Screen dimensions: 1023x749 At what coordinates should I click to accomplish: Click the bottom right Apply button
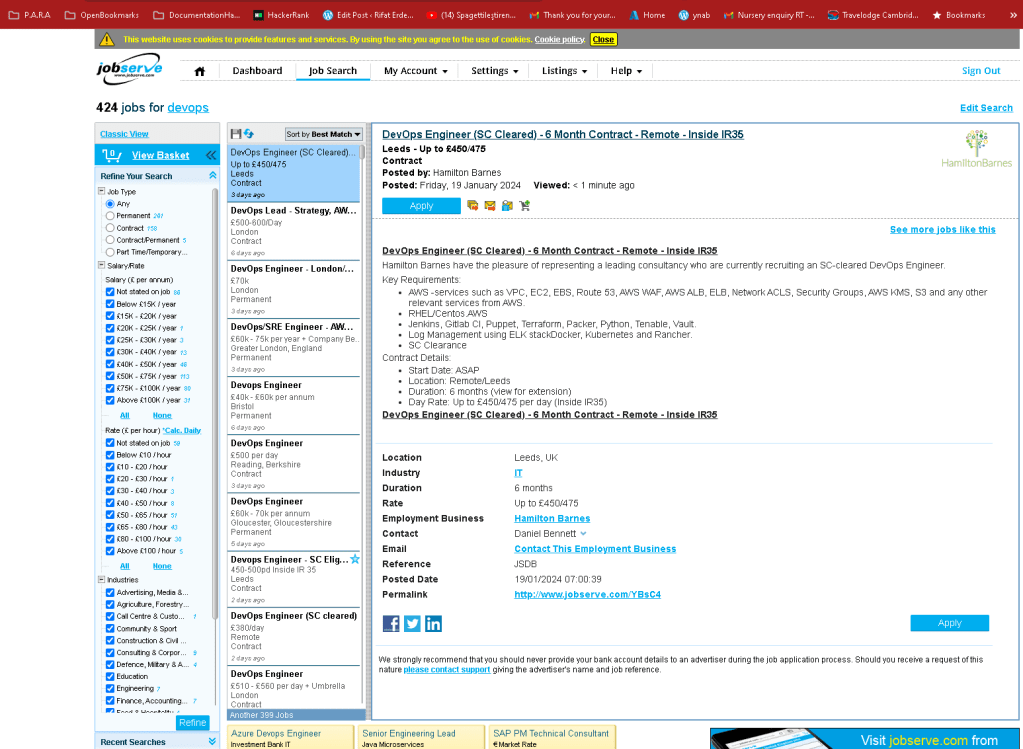(949, 623)
